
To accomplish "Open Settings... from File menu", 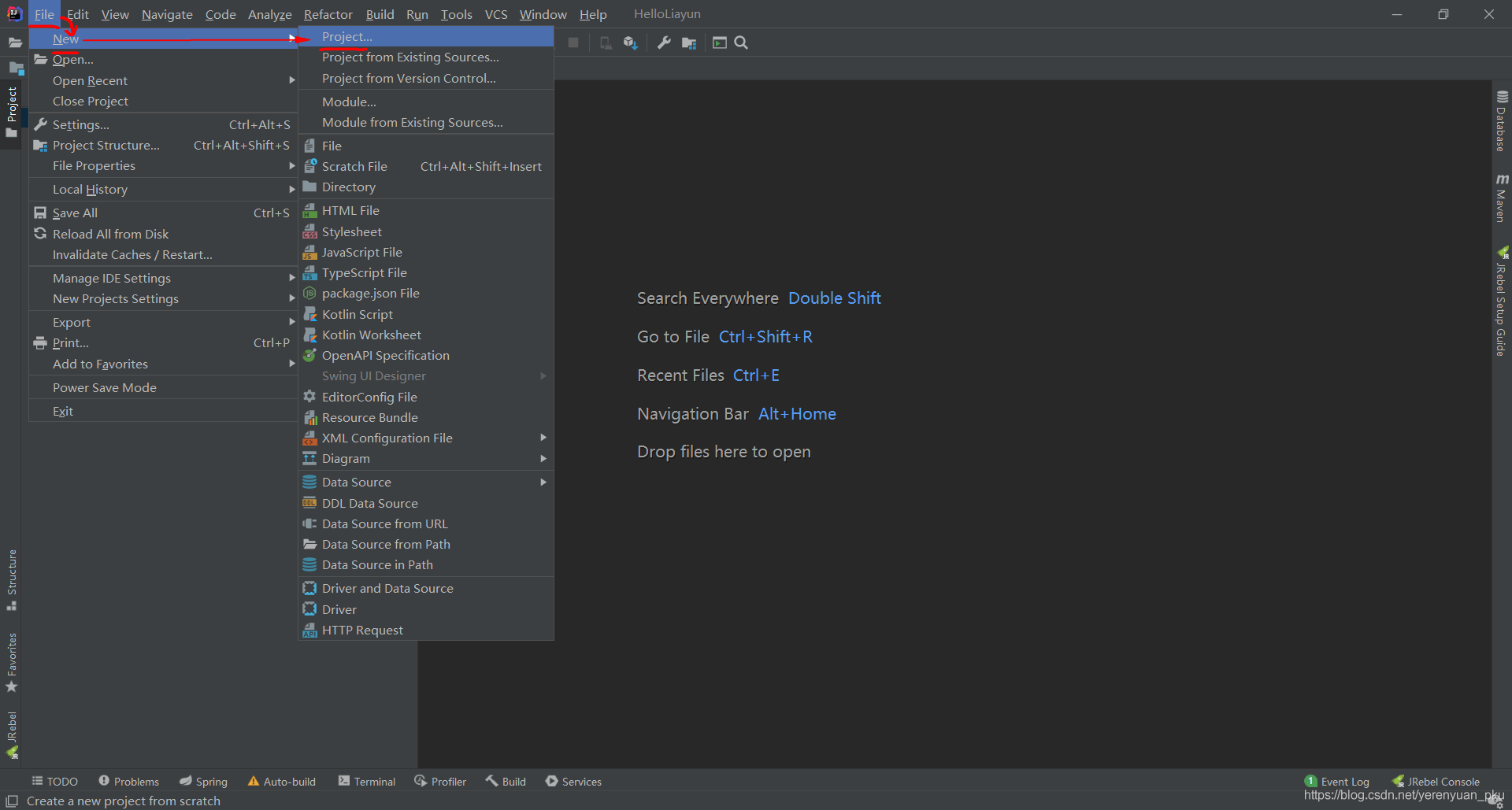I will point(163,124).
